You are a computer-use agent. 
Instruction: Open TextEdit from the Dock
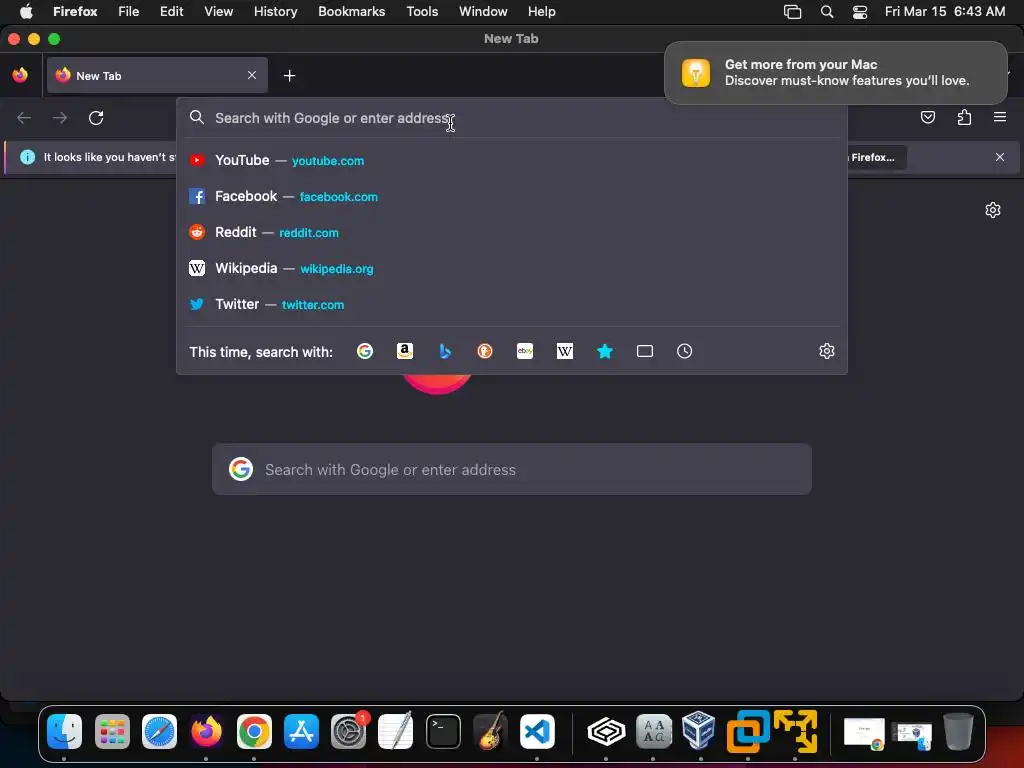click(396, 731)
